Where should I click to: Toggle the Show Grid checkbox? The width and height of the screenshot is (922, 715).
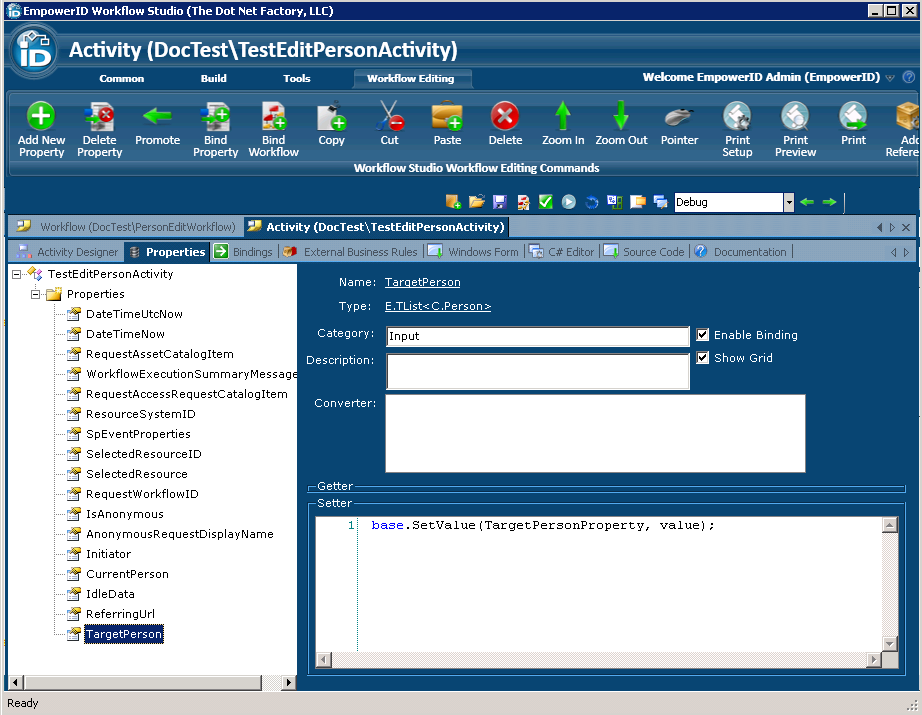click(x=703, y=358)
